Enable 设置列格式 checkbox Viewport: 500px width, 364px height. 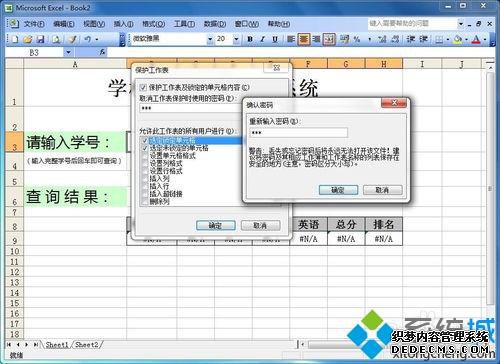click(145, 163)
